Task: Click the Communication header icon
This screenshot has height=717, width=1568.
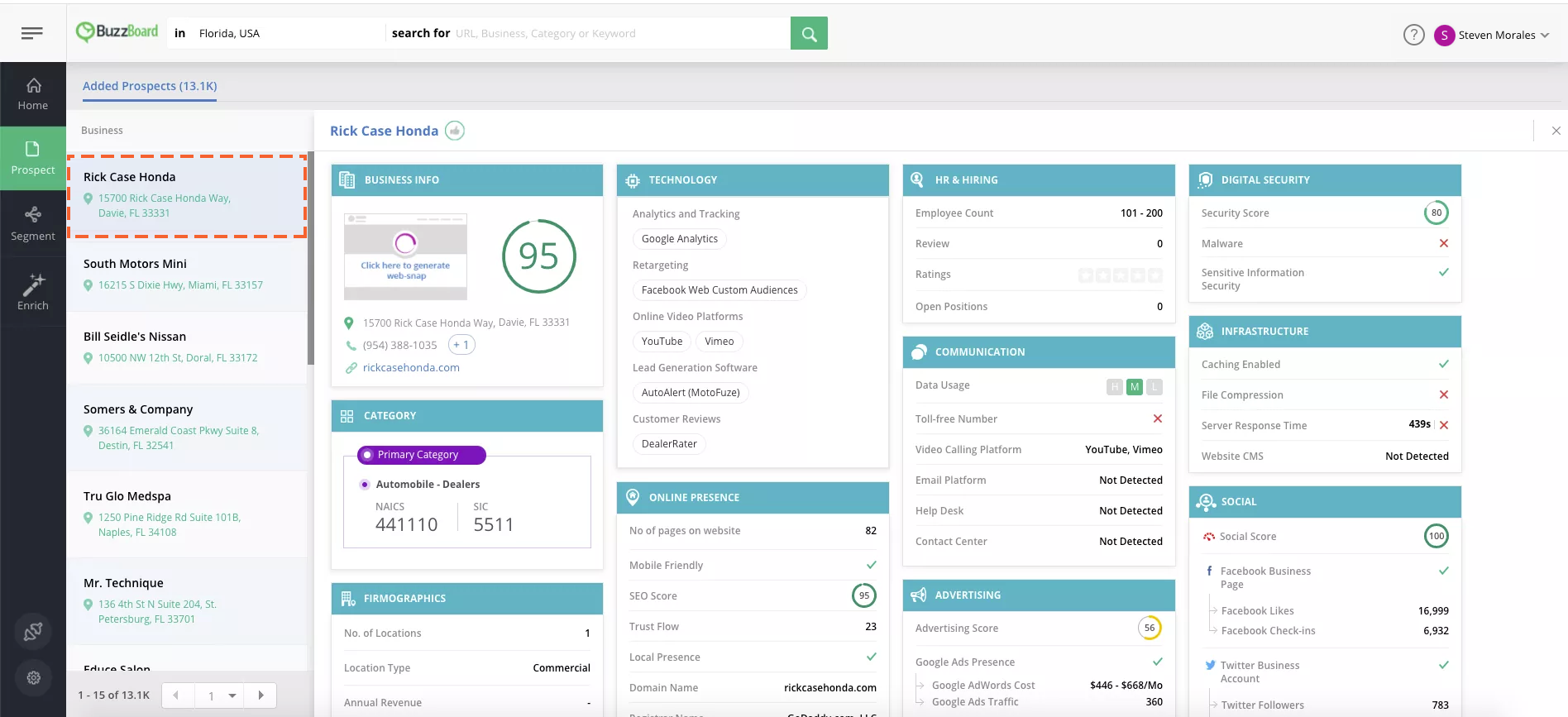Action: click(918, 352)
